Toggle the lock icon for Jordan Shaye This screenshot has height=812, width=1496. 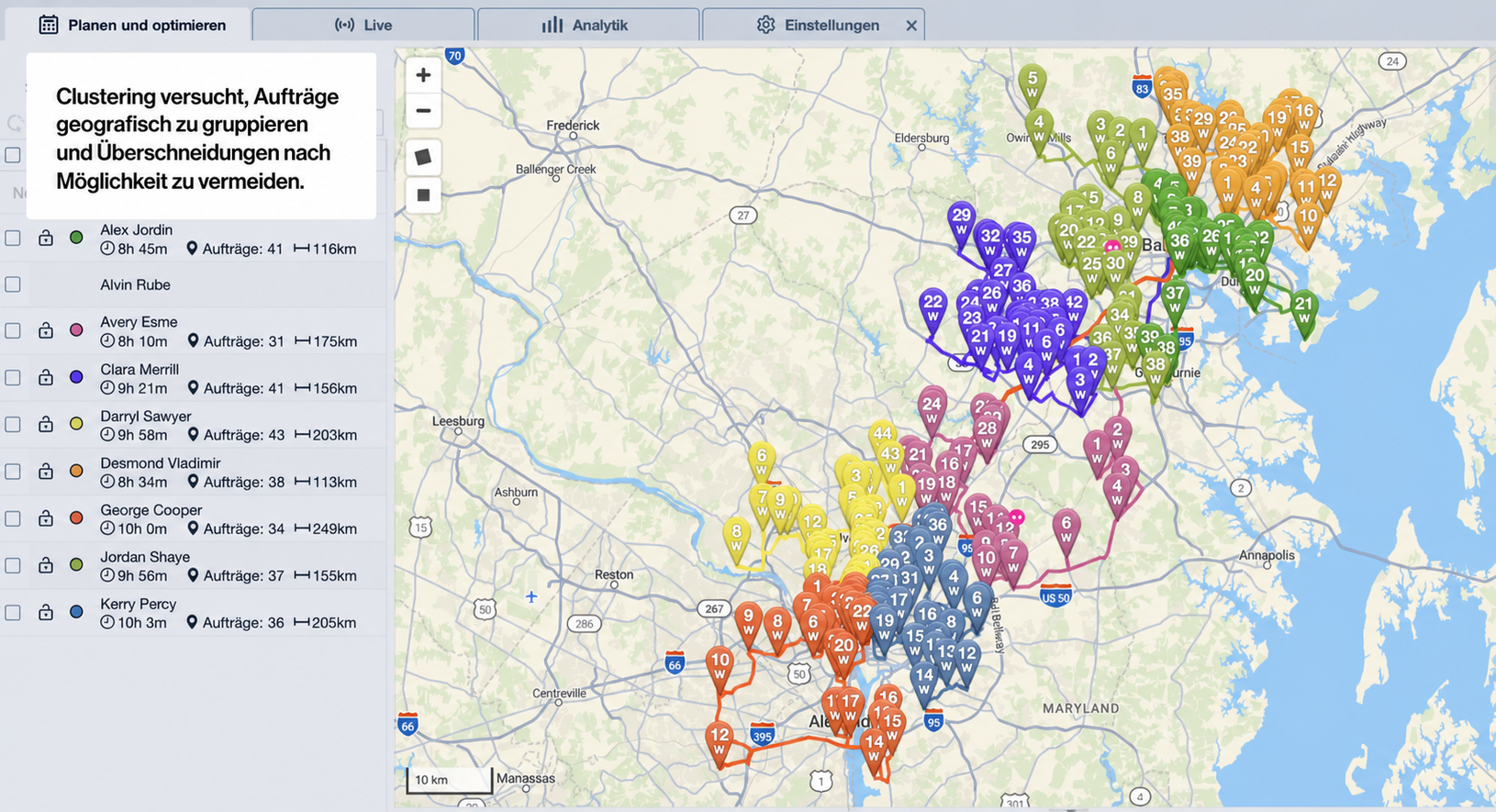click(x=45, y=565)
